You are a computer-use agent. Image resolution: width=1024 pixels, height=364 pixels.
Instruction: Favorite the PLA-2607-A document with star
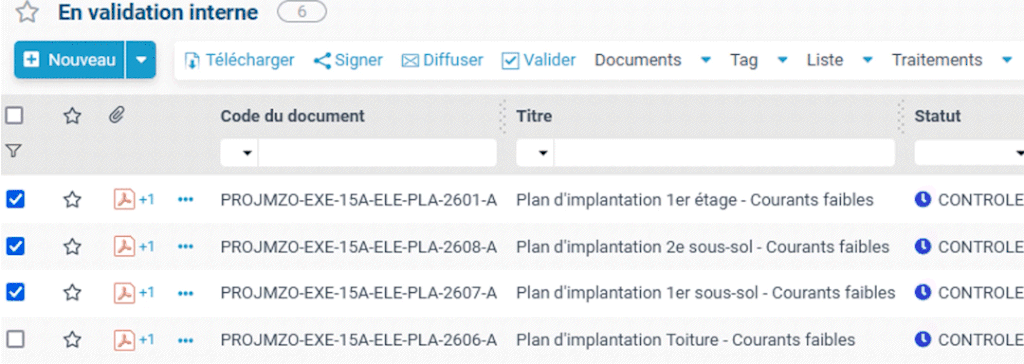pyautogui.click(x=72, y=293)
